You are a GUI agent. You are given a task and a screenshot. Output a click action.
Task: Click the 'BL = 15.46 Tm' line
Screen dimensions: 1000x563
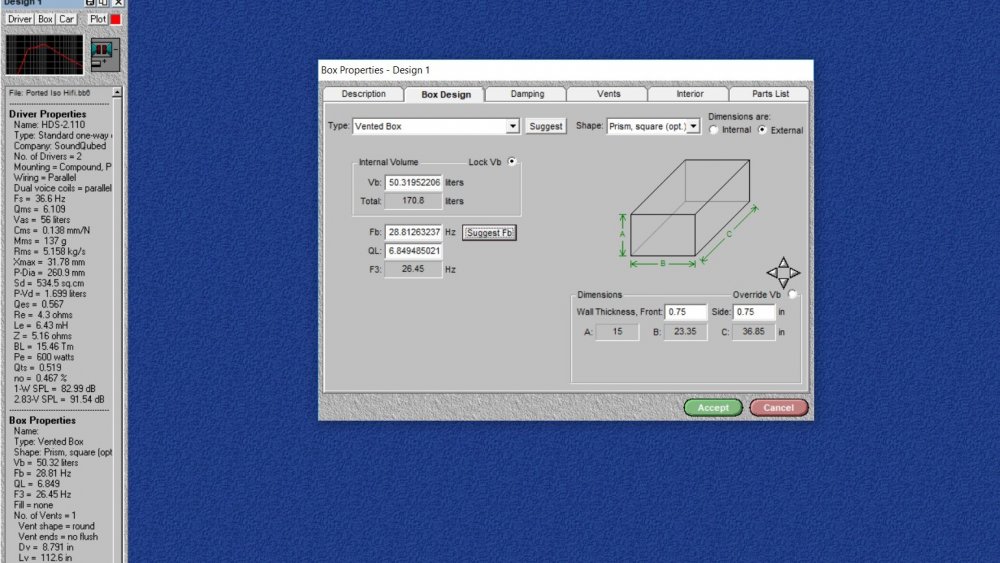pyautogui.click(x=43, y=346)
